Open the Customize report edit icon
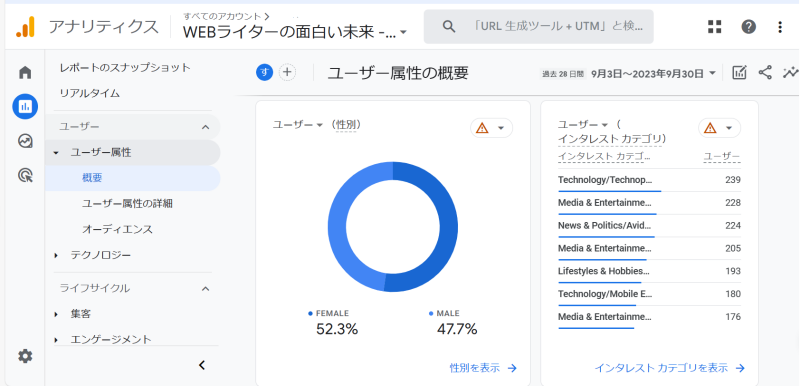This screenshot has width=800, height=386. 739,73
